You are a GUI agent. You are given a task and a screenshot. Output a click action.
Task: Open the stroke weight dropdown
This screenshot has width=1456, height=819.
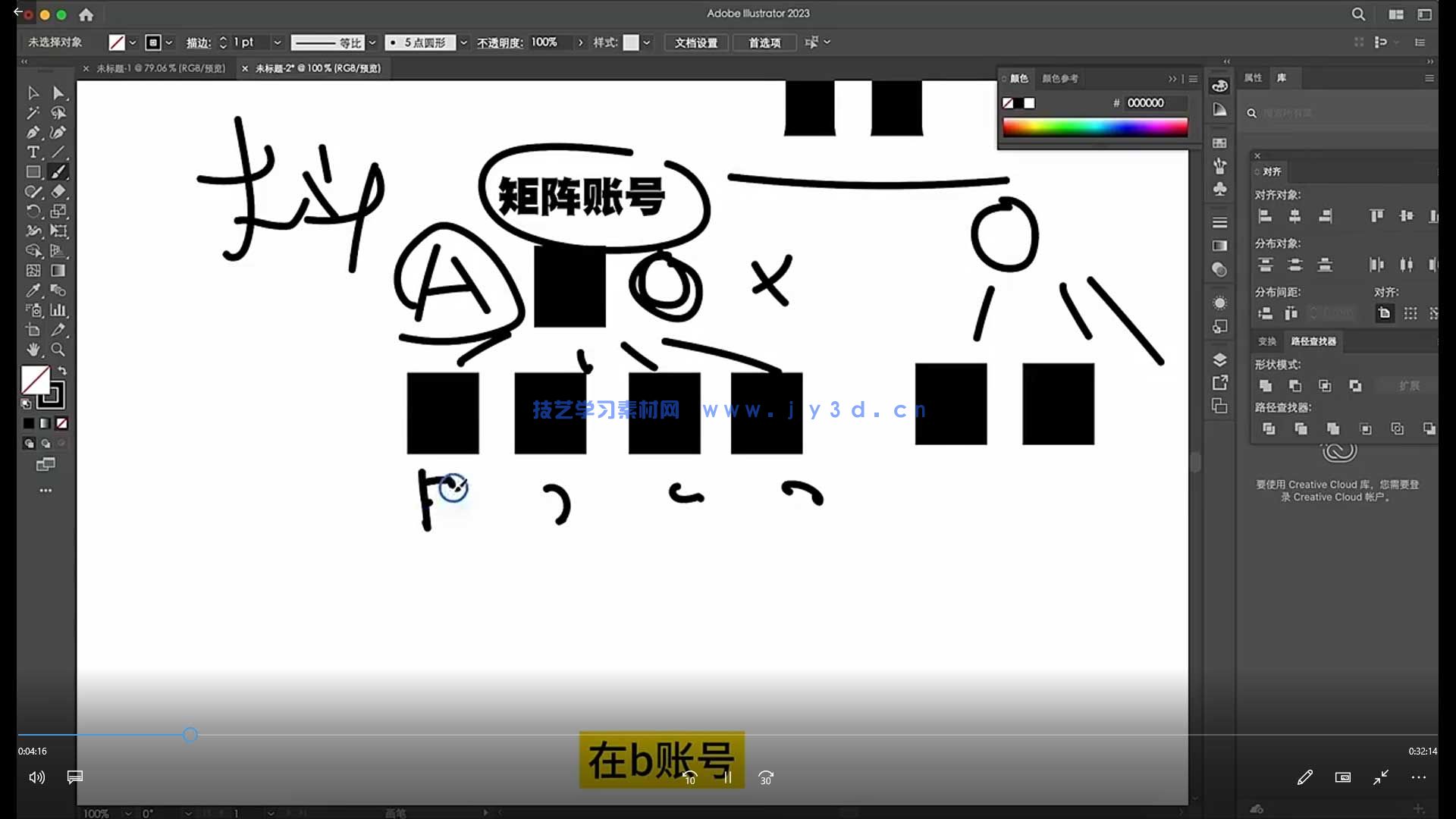click(x=278, y=42)
